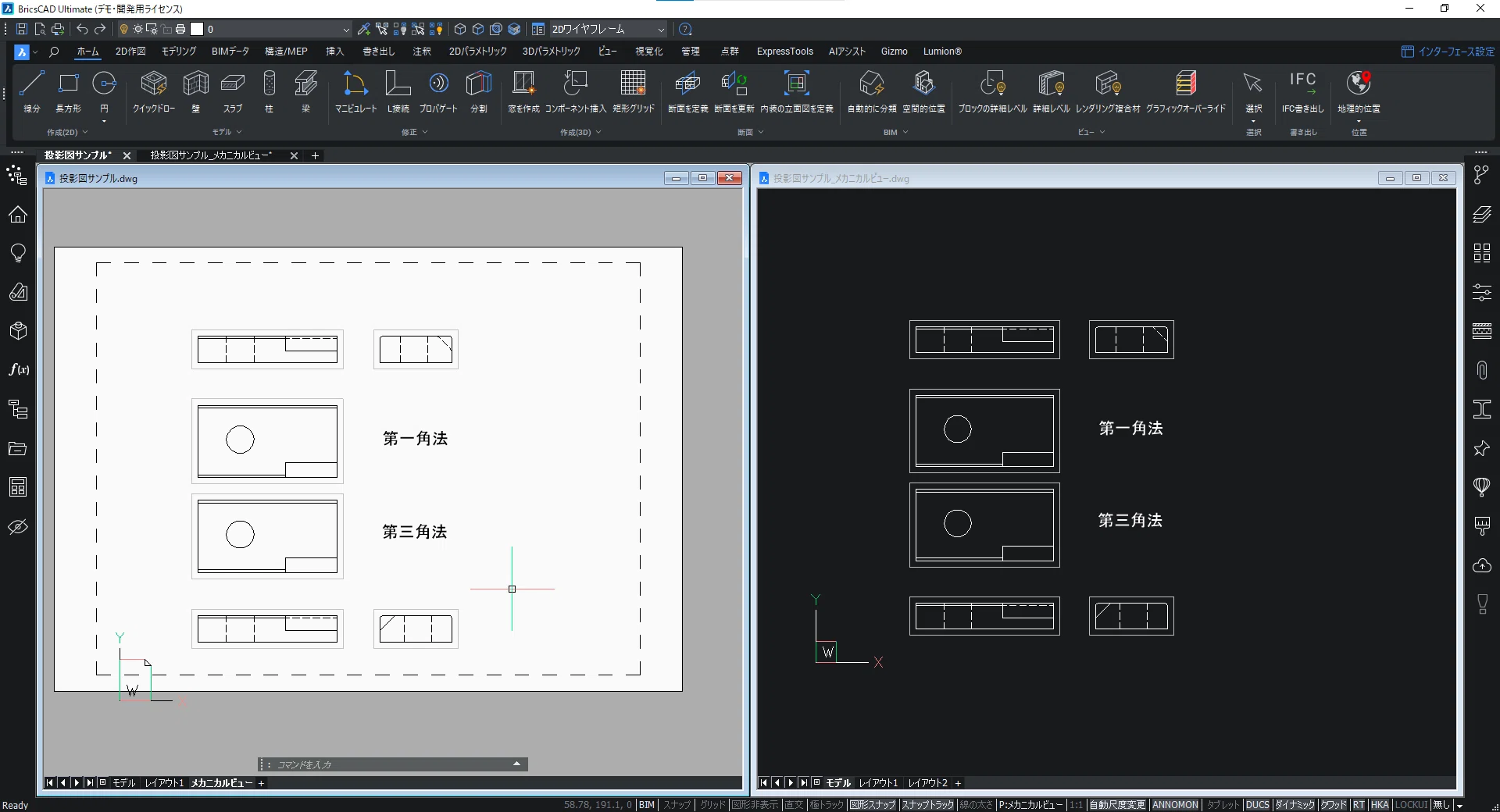This screenshot has width=1500, height=812.
Task: Toggle 極トラック in the status bar
Action: coord(826,805)
